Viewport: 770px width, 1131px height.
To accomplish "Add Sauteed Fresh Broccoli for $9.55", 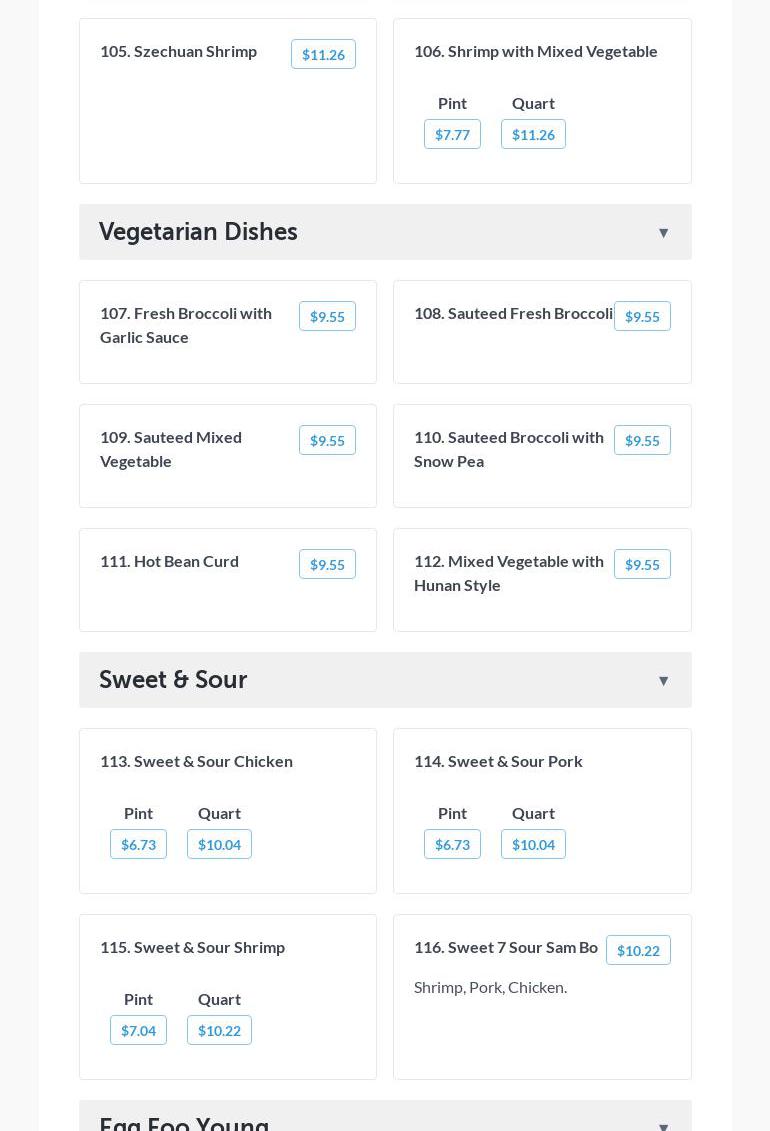I will 642,317.
